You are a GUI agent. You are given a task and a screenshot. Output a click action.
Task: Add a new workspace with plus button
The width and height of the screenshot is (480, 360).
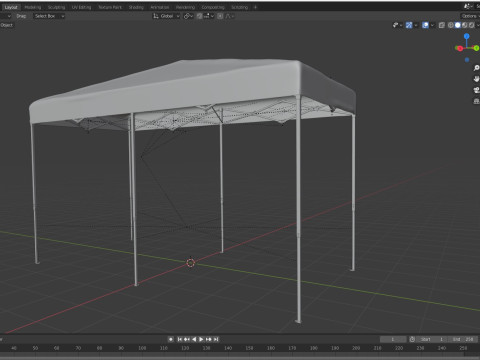255,7
